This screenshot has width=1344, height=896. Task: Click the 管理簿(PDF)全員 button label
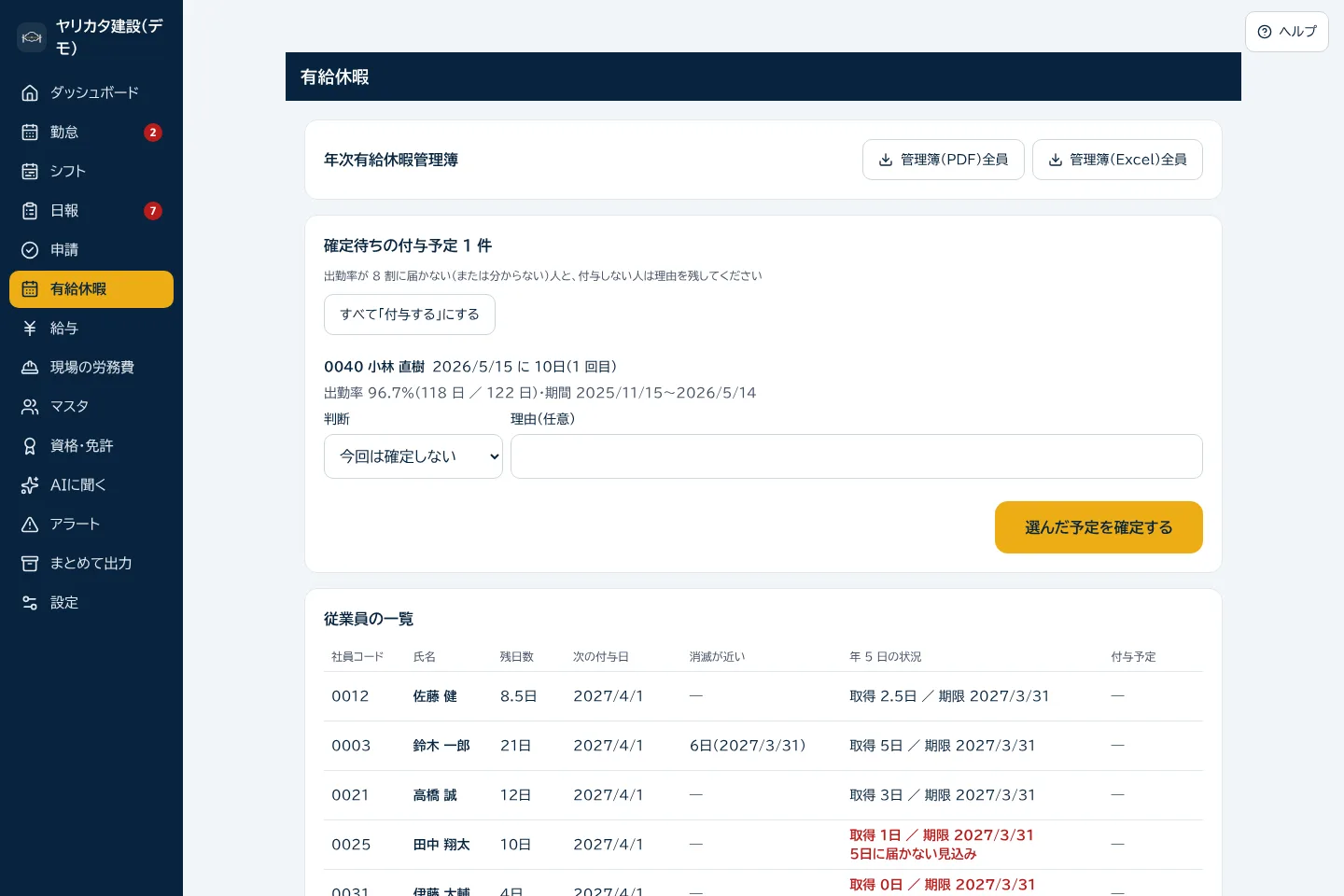954,160
